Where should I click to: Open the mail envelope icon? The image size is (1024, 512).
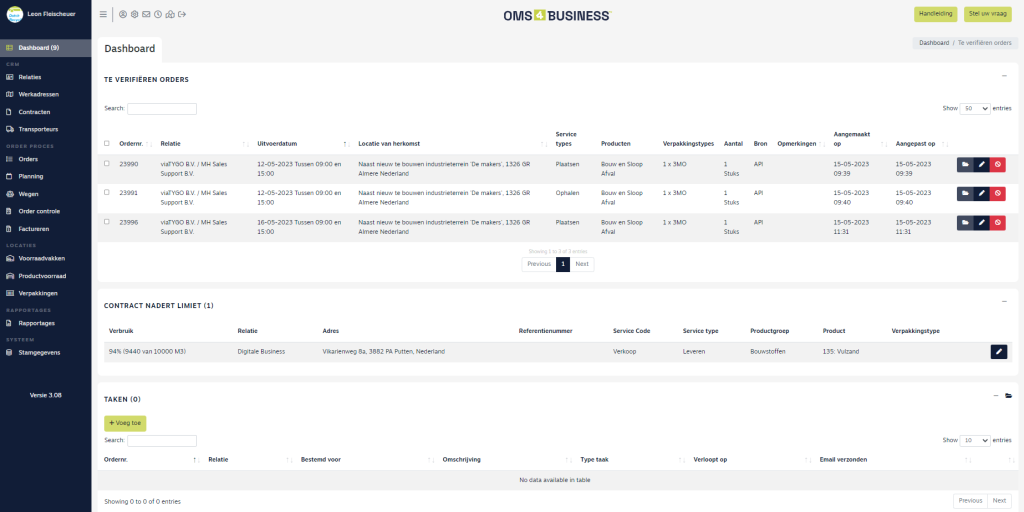146,14
